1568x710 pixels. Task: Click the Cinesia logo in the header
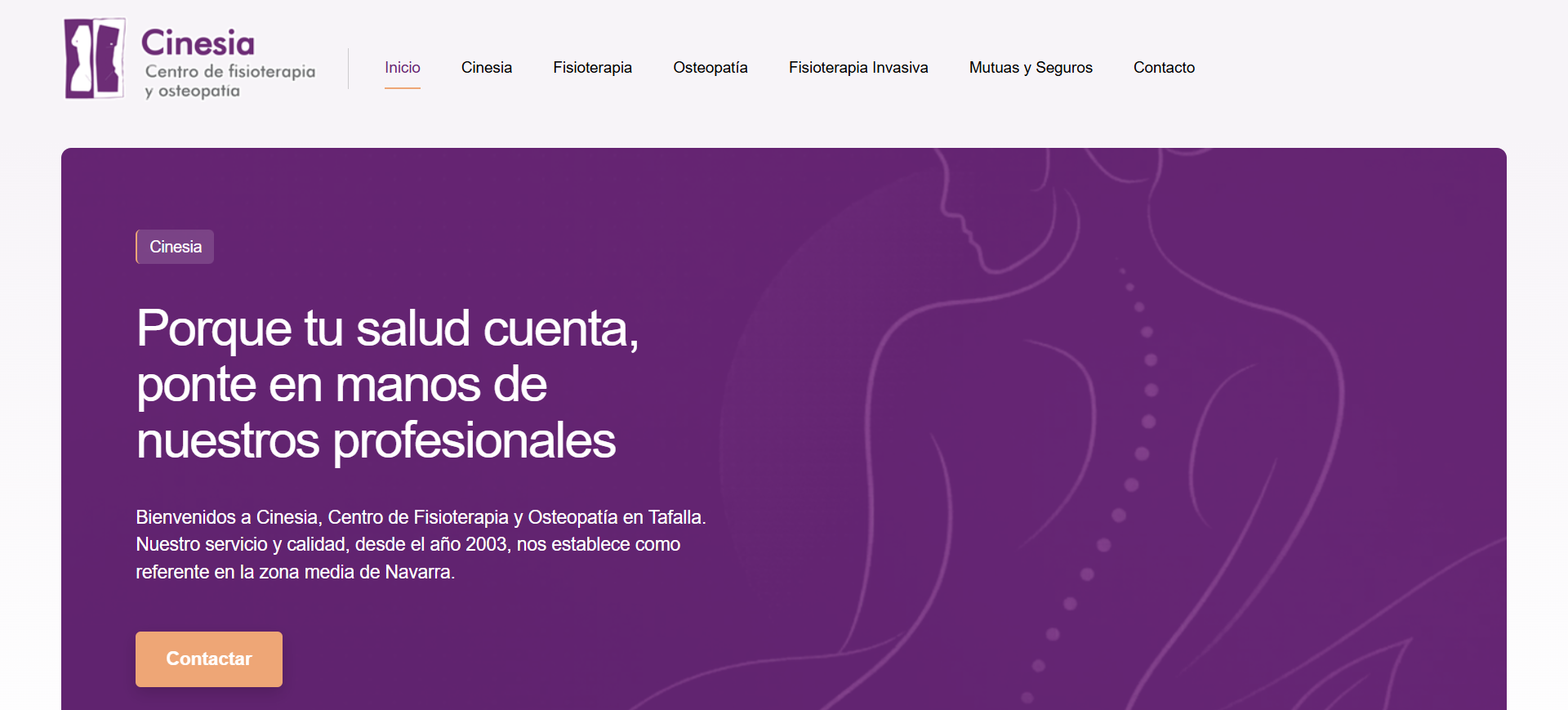190,60
